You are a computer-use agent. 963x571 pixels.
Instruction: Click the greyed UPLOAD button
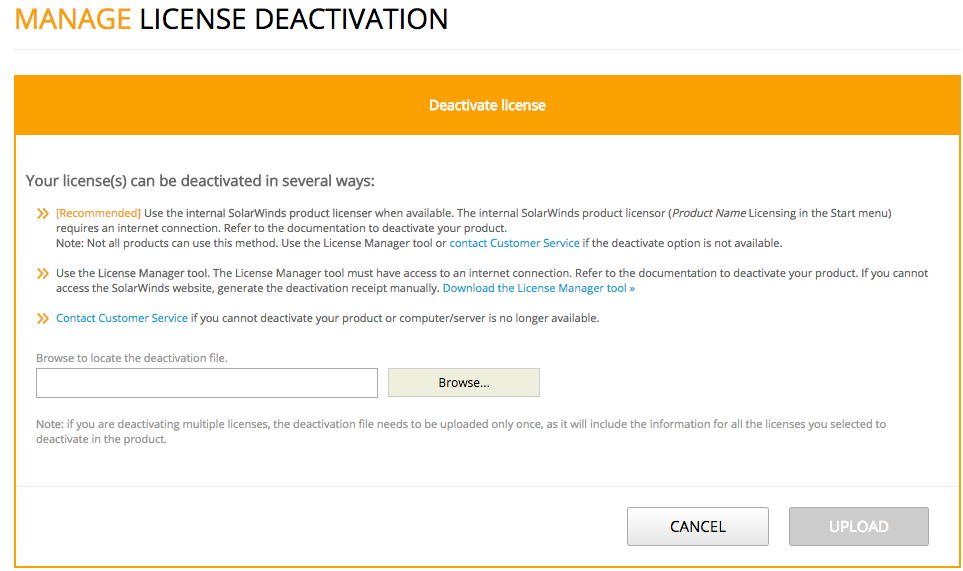(x=859, y=526)
